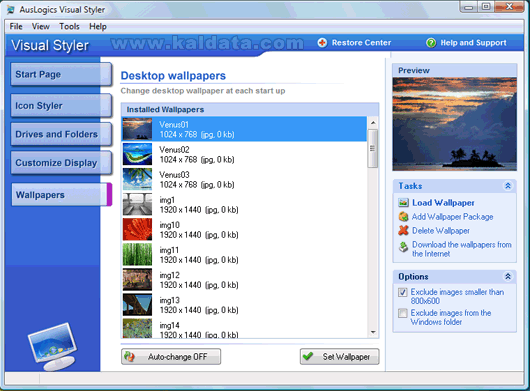Switch to the Wallpapers section
Screen dimensions: 530x391
pyautogui.click(x=62, y=195)
